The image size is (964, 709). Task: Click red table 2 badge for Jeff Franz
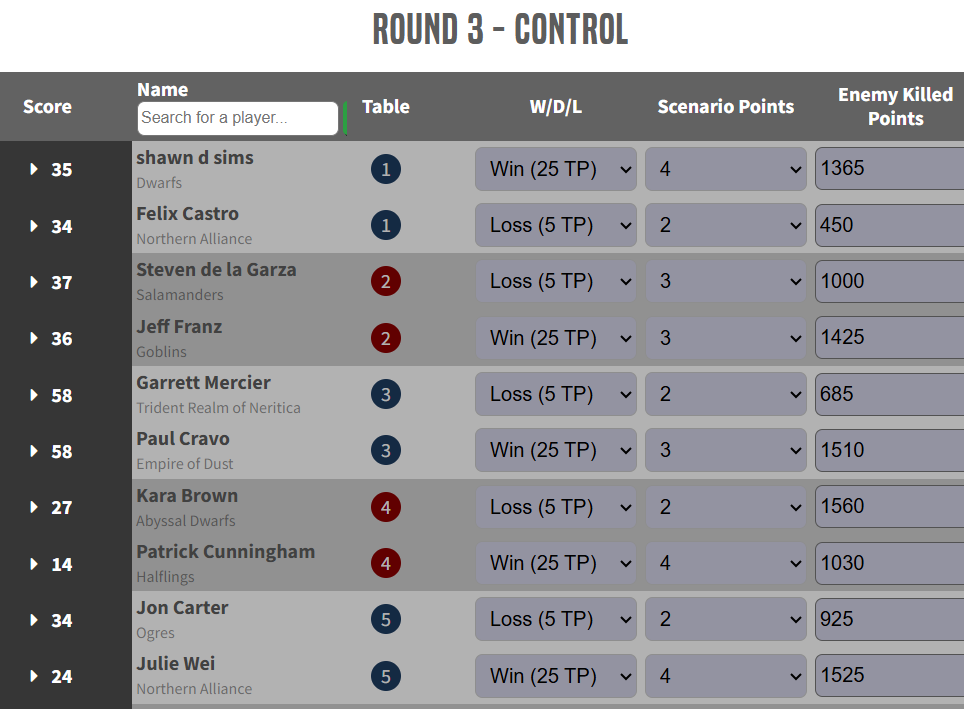(x=386, y=338)
